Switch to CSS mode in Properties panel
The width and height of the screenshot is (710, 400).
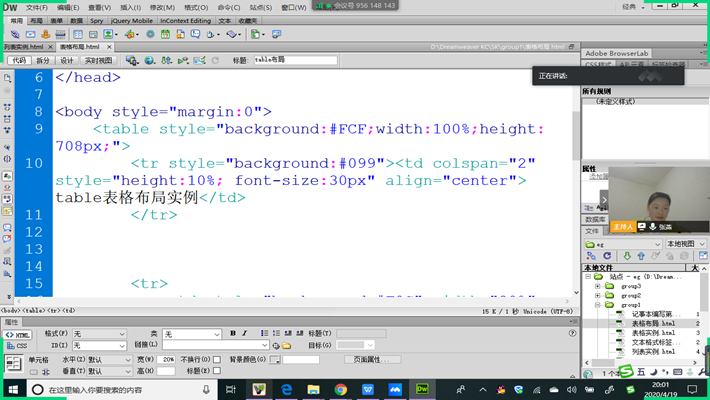point(18,346)
